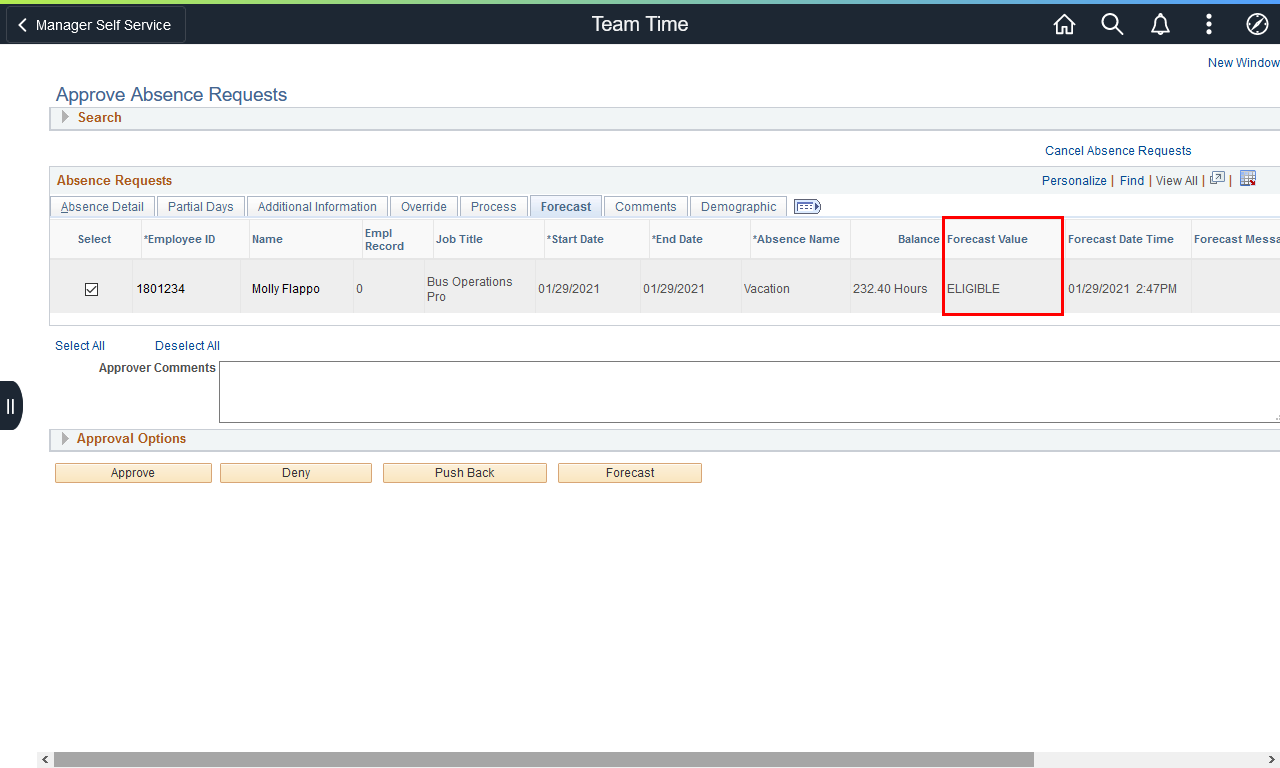The height and width of the screenshot is (768, 1280).
Task: Go to Home via house icon
Action: point(1064,24)
